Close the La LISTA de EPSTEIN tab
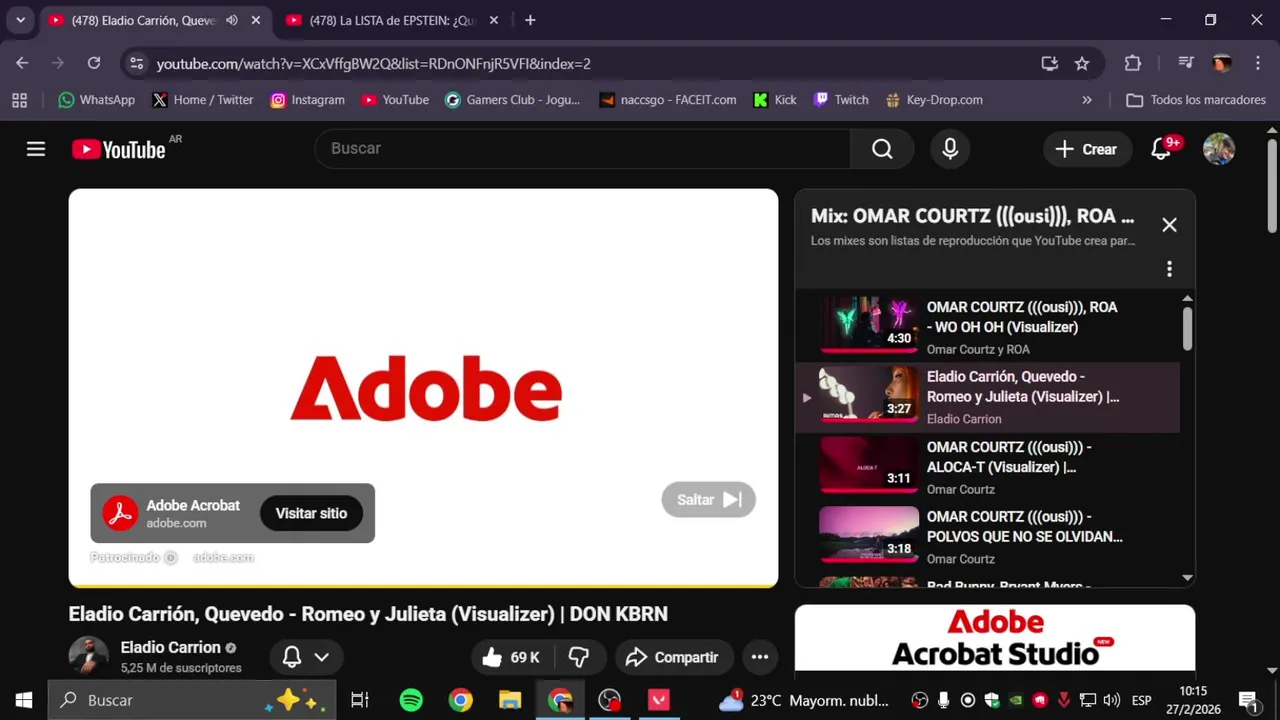1280x720 pixels. pyautogui.click(x=494, y=20)
